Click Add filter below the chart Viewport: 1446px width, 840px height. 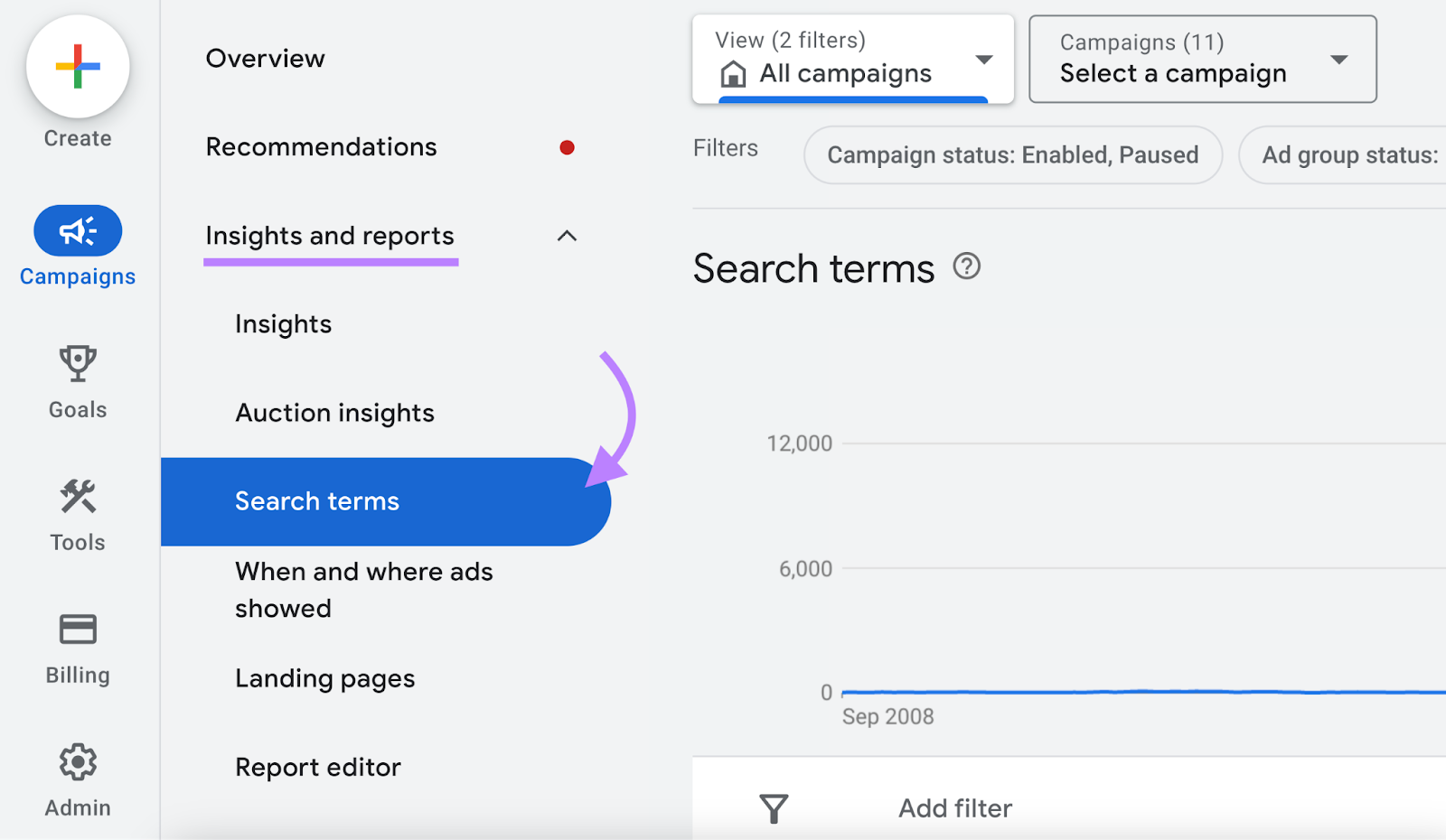[x=954, y=808]
